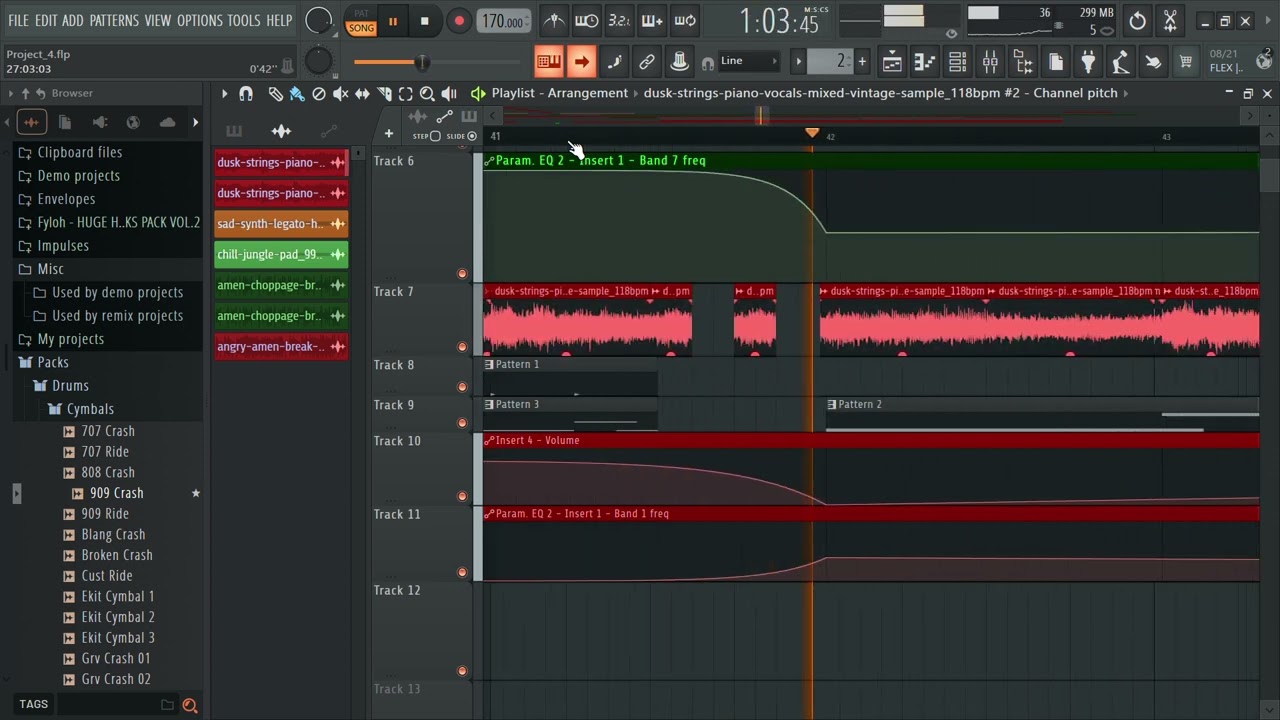Stop playback with the stop button
1280x720 pixels.
(424, 21)
